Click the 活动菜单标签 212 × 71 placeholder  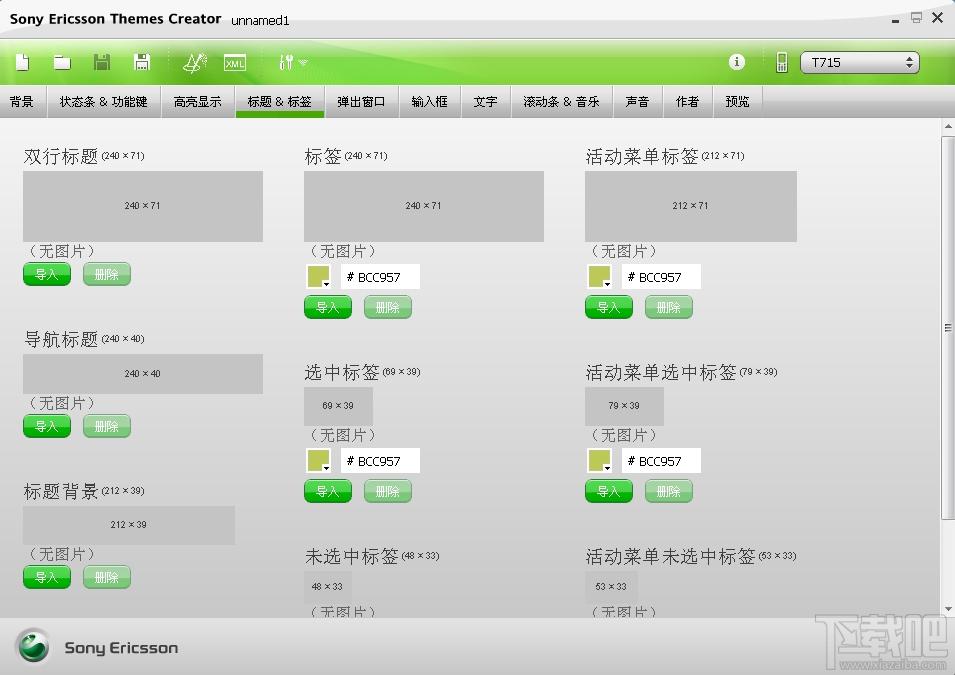point(691,206)
